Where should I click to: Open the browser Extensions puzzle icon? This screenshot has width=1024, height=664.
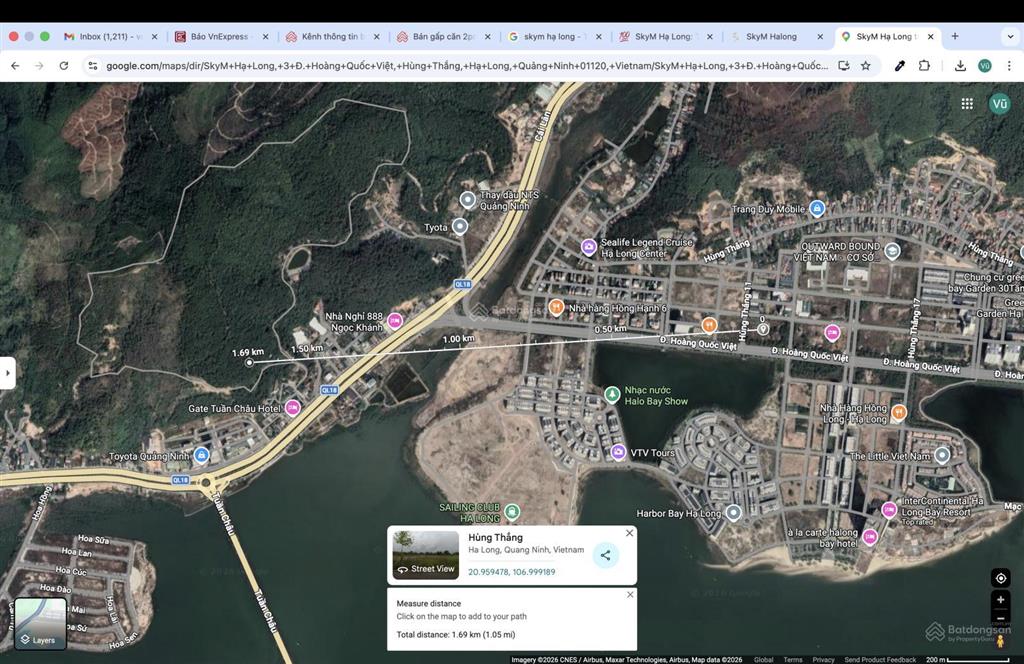click(x=923, y=66)
